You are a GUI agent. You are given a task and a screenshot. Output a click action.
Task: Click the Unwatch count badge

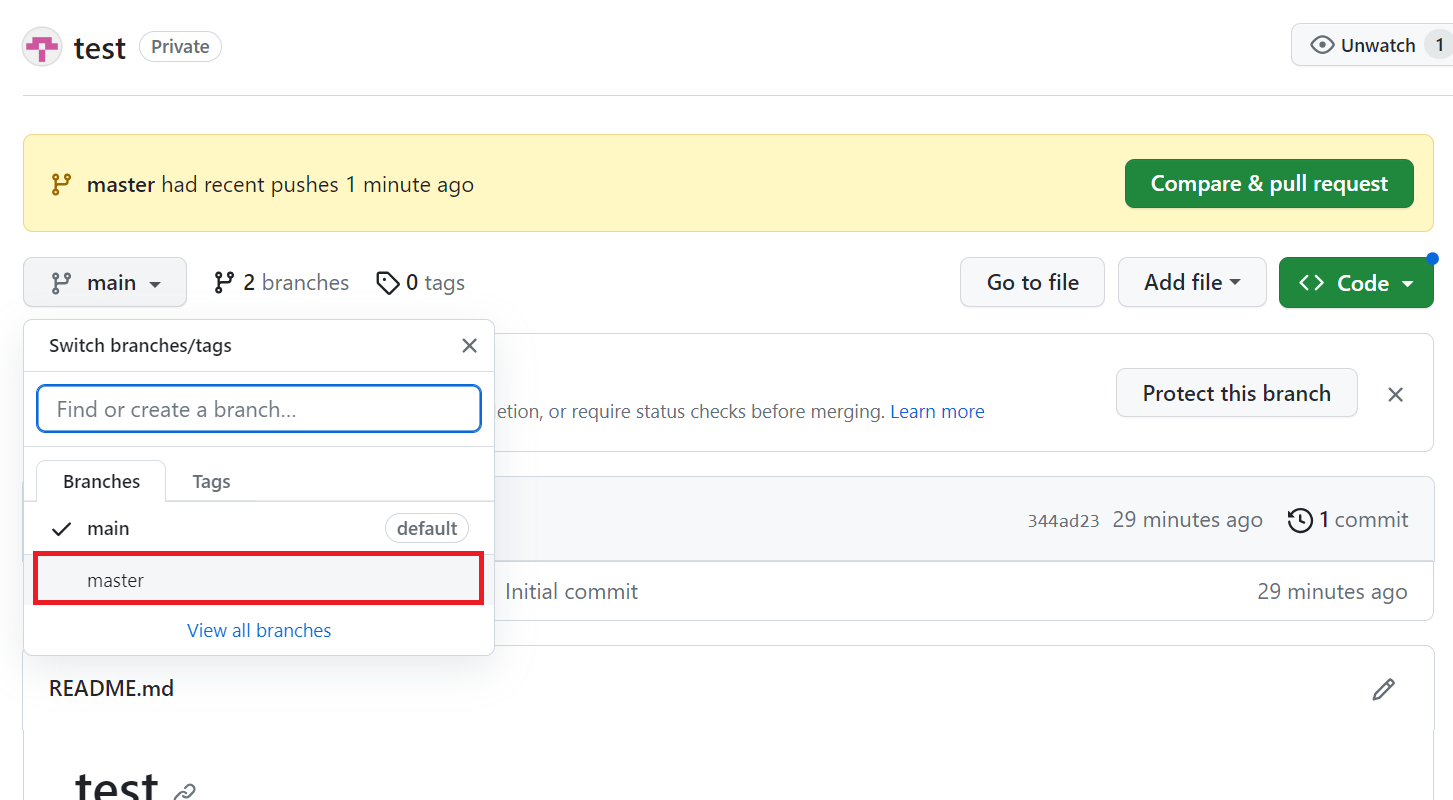point(1439,45)
